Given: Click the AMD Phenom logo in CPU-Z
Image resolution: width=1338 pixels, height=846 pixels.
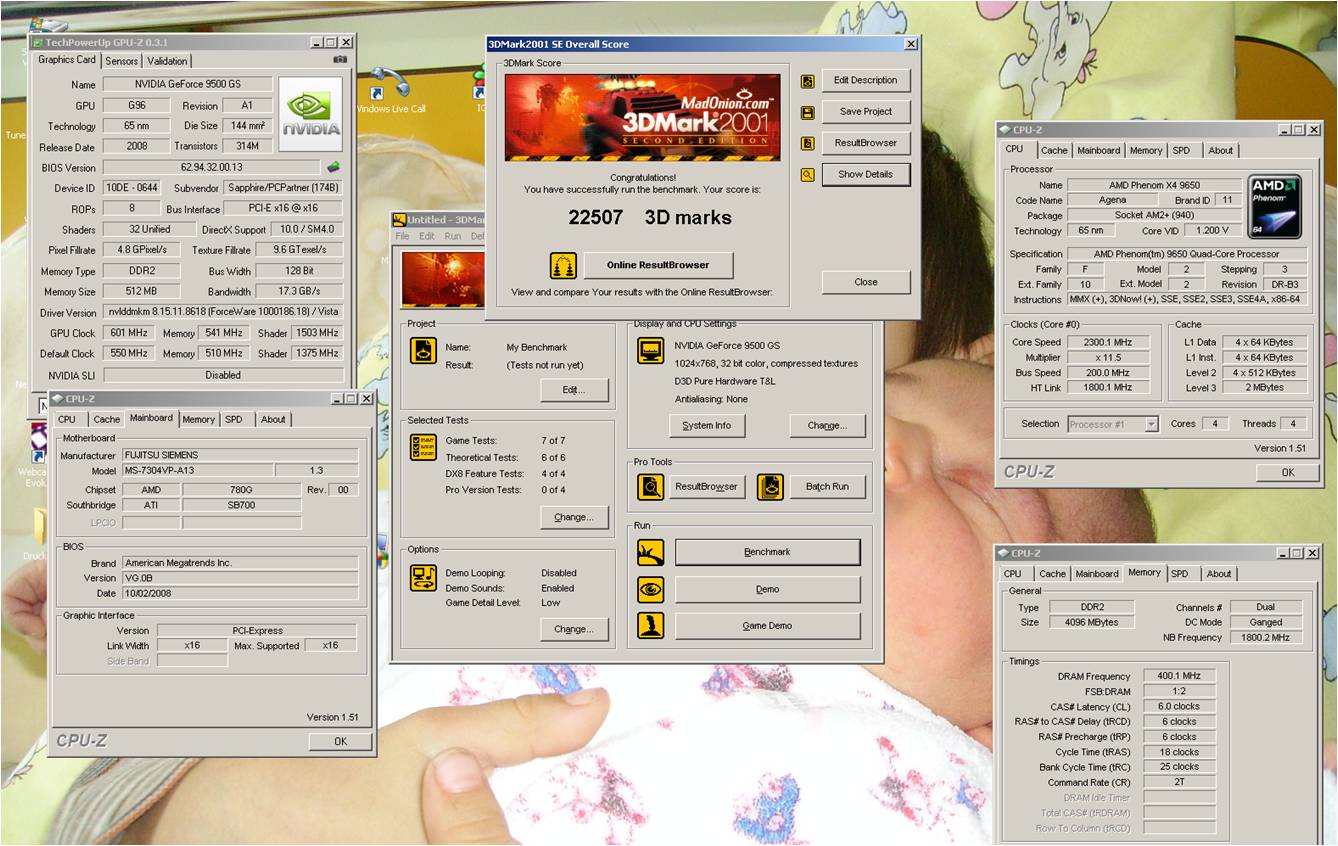Looking at the screenshot, I should point(1275,208).
